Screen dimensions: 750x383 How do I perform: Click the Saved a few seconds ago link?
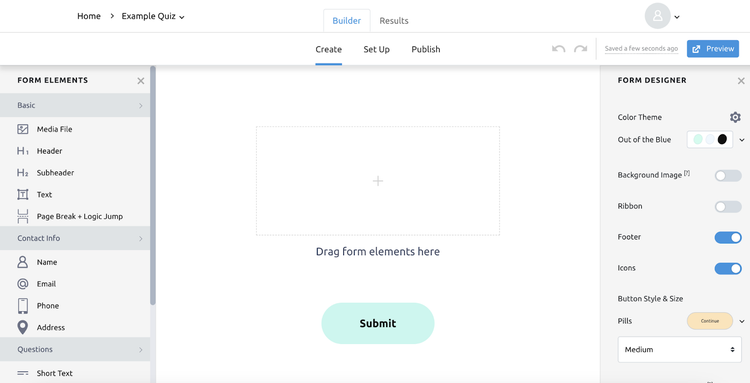click(641, 49)
